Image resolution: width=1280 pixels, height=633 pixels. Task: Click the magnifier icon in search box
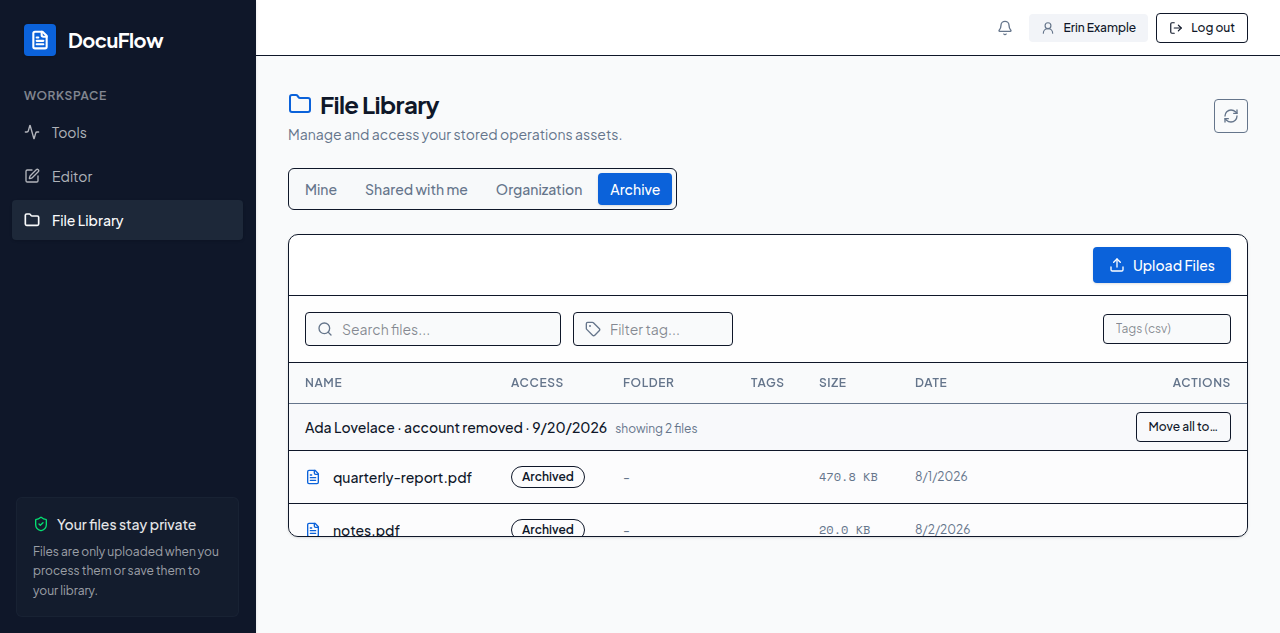(x=325, y=329)
